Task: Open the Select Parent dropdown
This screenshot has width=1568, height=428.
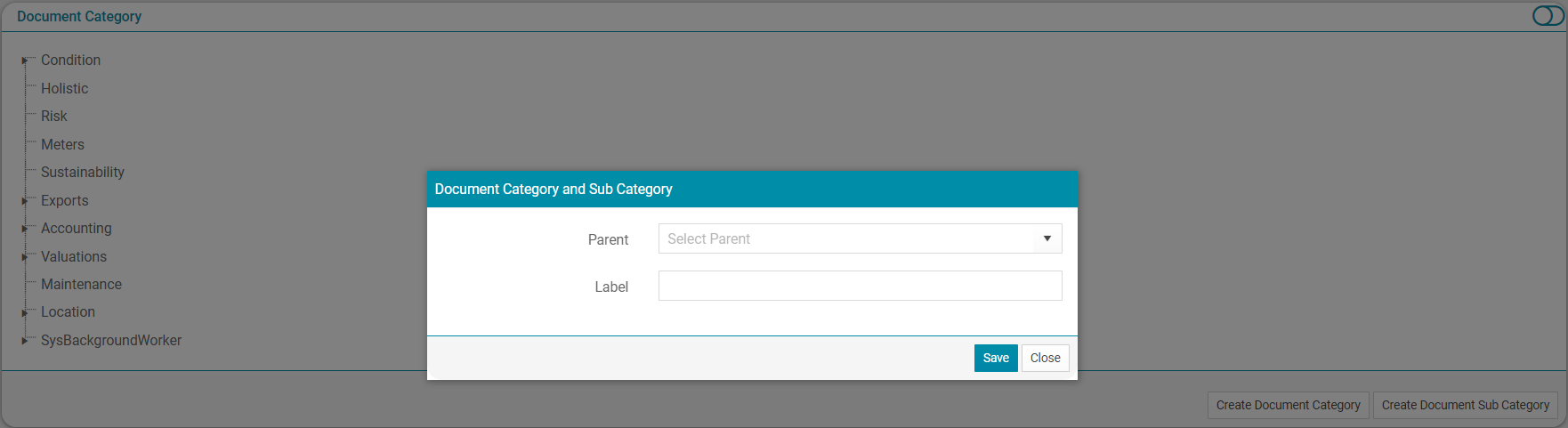Action: click(860, 238)
